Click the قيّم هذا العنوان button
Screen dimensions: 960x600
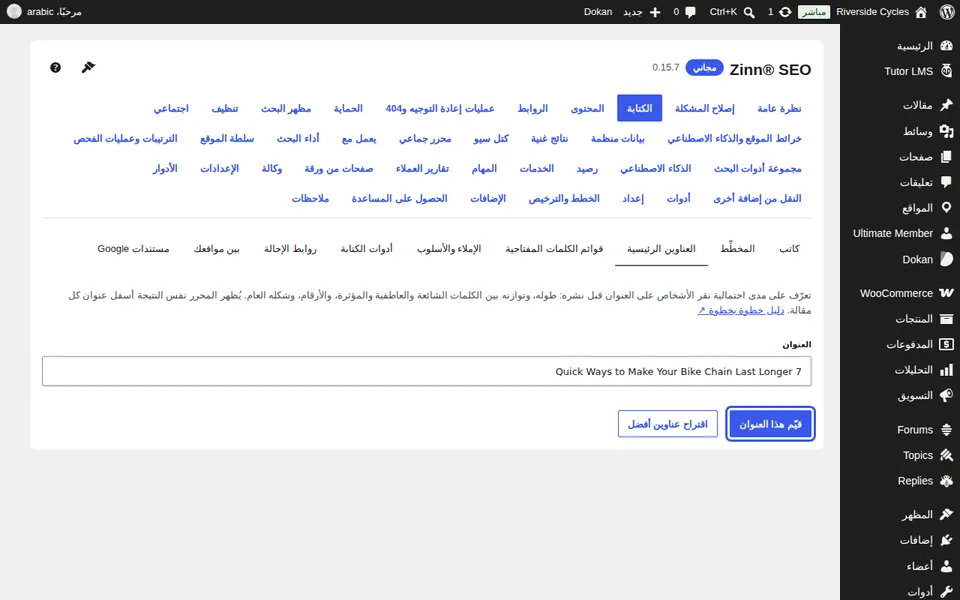click(770, 424)
